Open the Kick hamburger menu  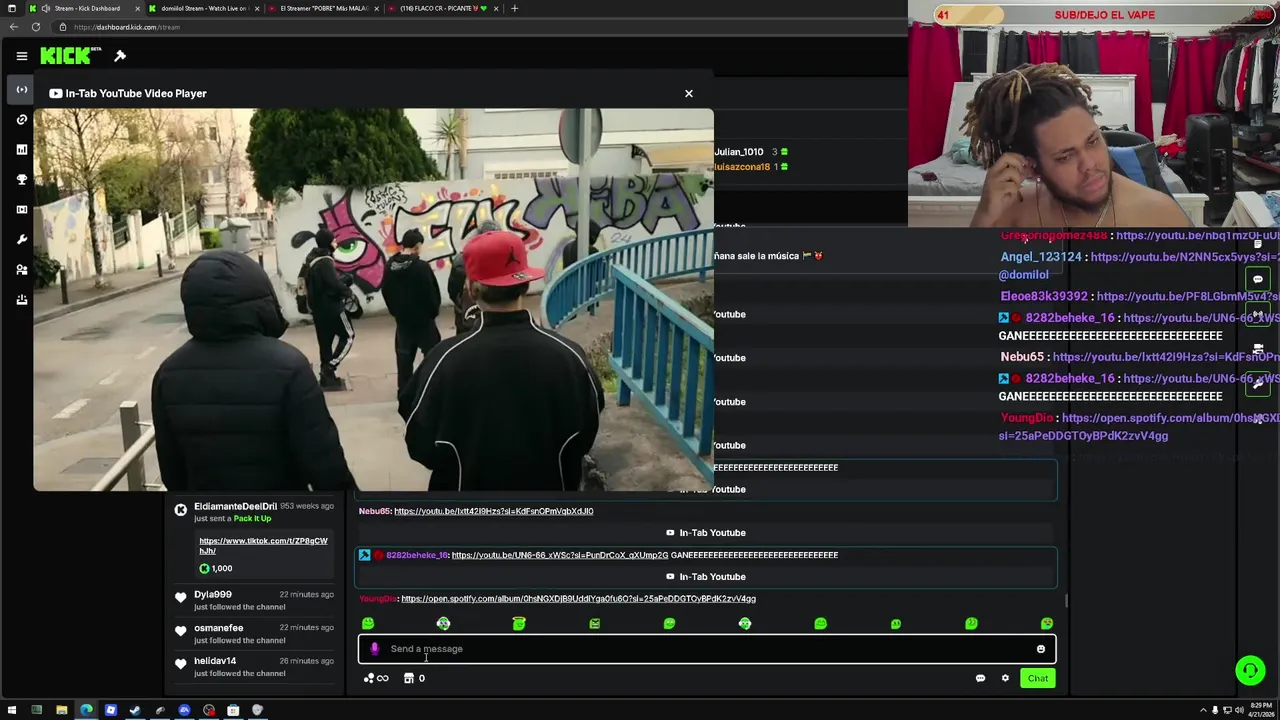21,56
